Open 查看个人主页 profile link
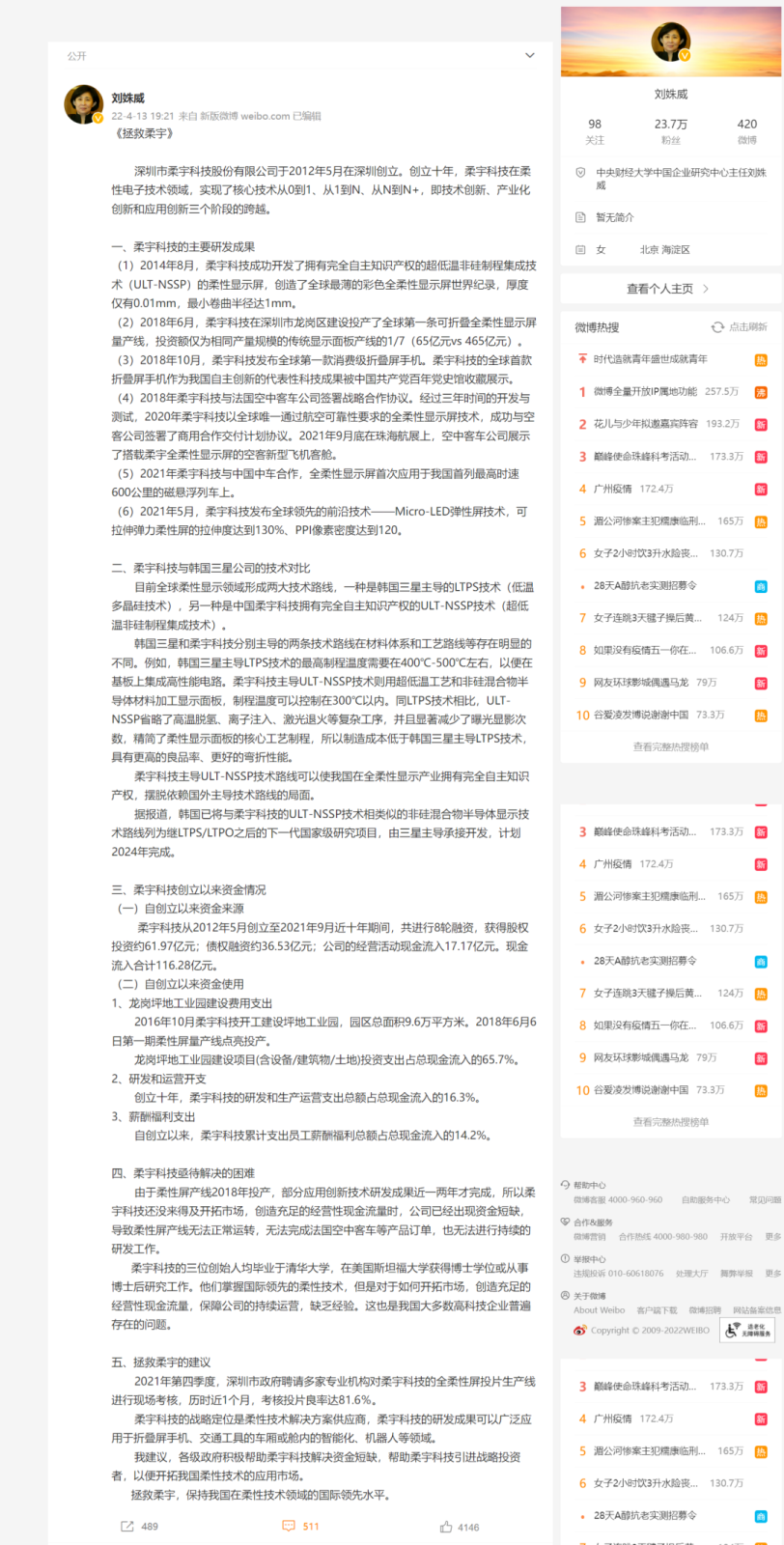Screen dimensions: 784x1545 pos(660,289)
